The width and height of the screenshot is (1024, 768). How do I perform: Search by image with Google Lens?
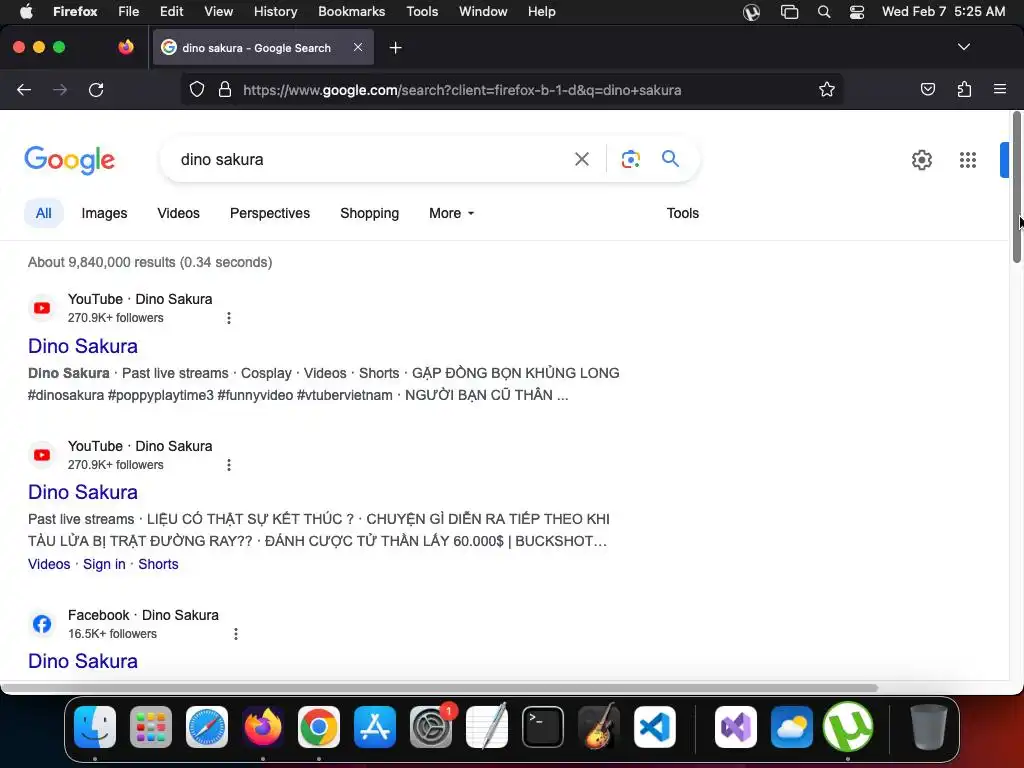[x=630, y=159]
